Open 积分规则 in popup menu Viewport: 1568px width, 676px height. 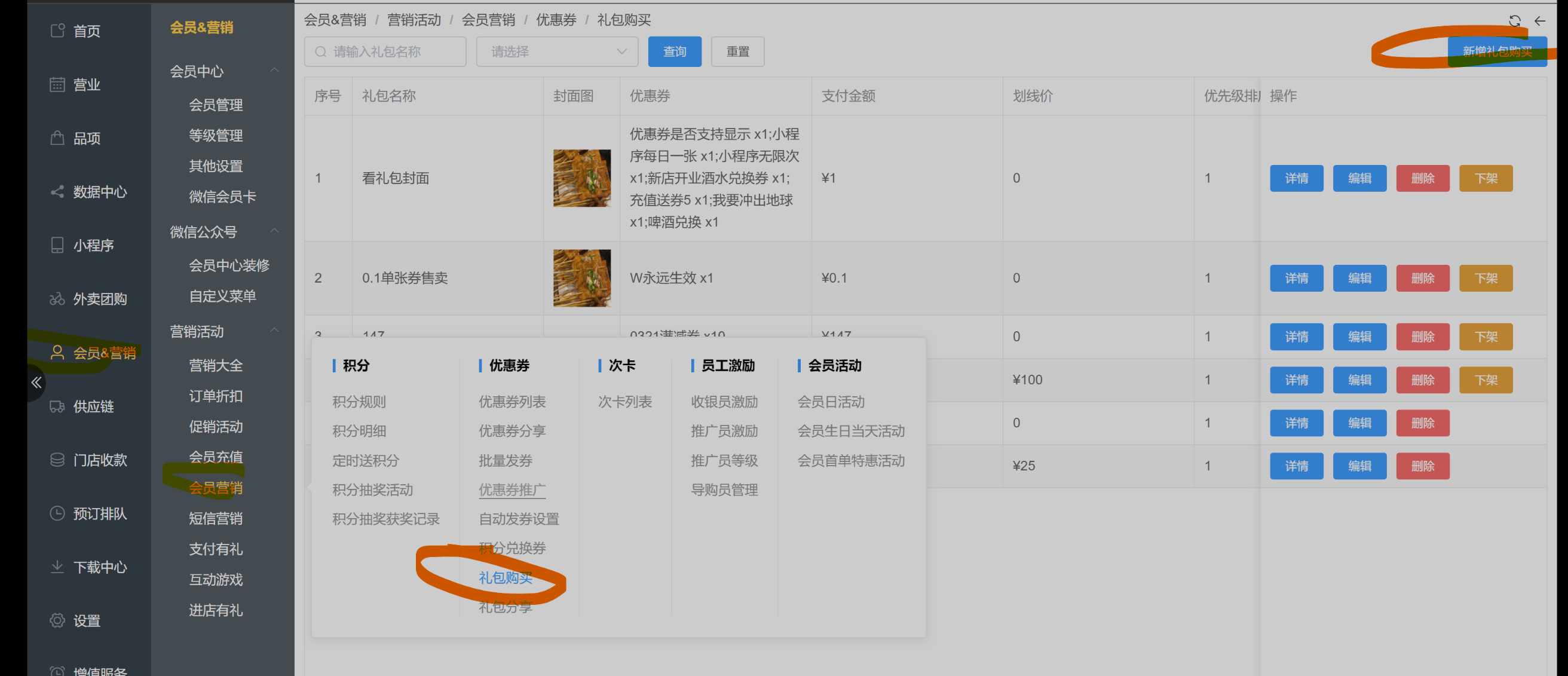[359, 401]
